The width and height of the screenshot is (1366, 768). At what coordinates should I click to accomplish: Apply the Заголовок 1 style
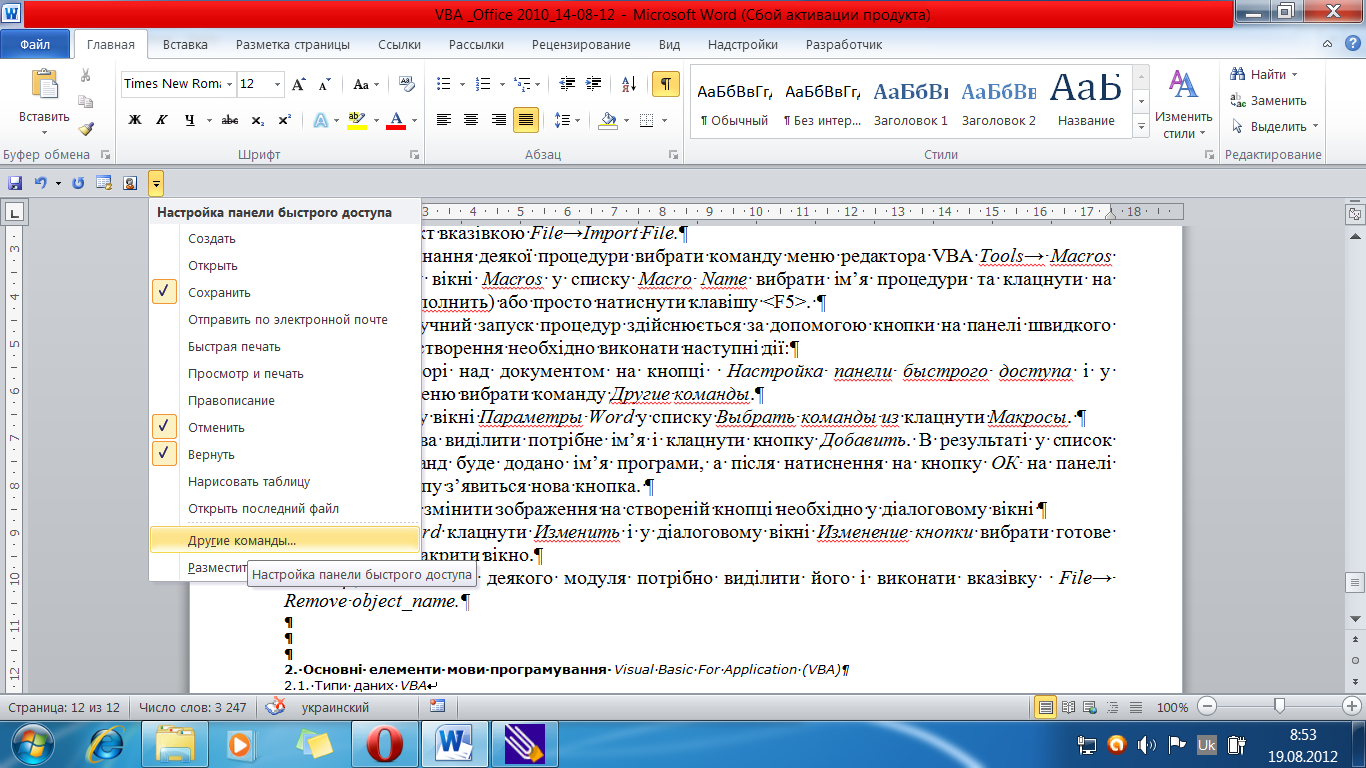(x=911, y=102)
